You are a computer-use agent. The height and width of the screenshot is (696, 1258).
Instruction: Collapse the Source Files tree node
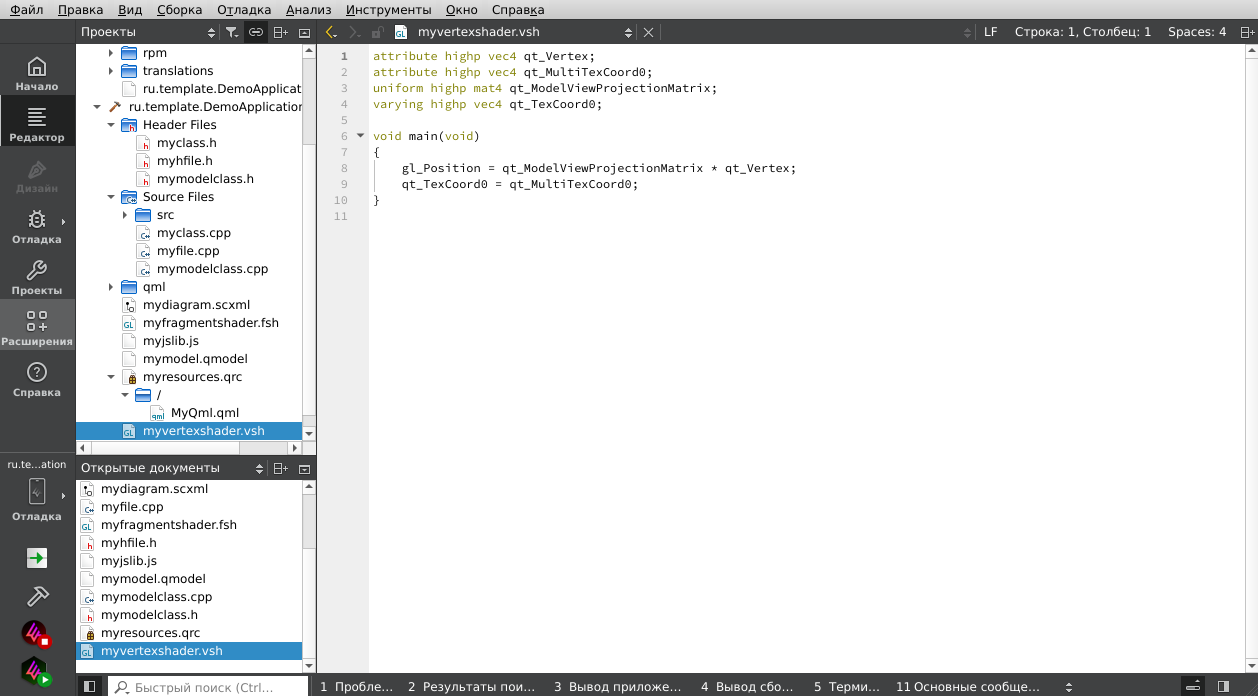click(x=112, y=197)
